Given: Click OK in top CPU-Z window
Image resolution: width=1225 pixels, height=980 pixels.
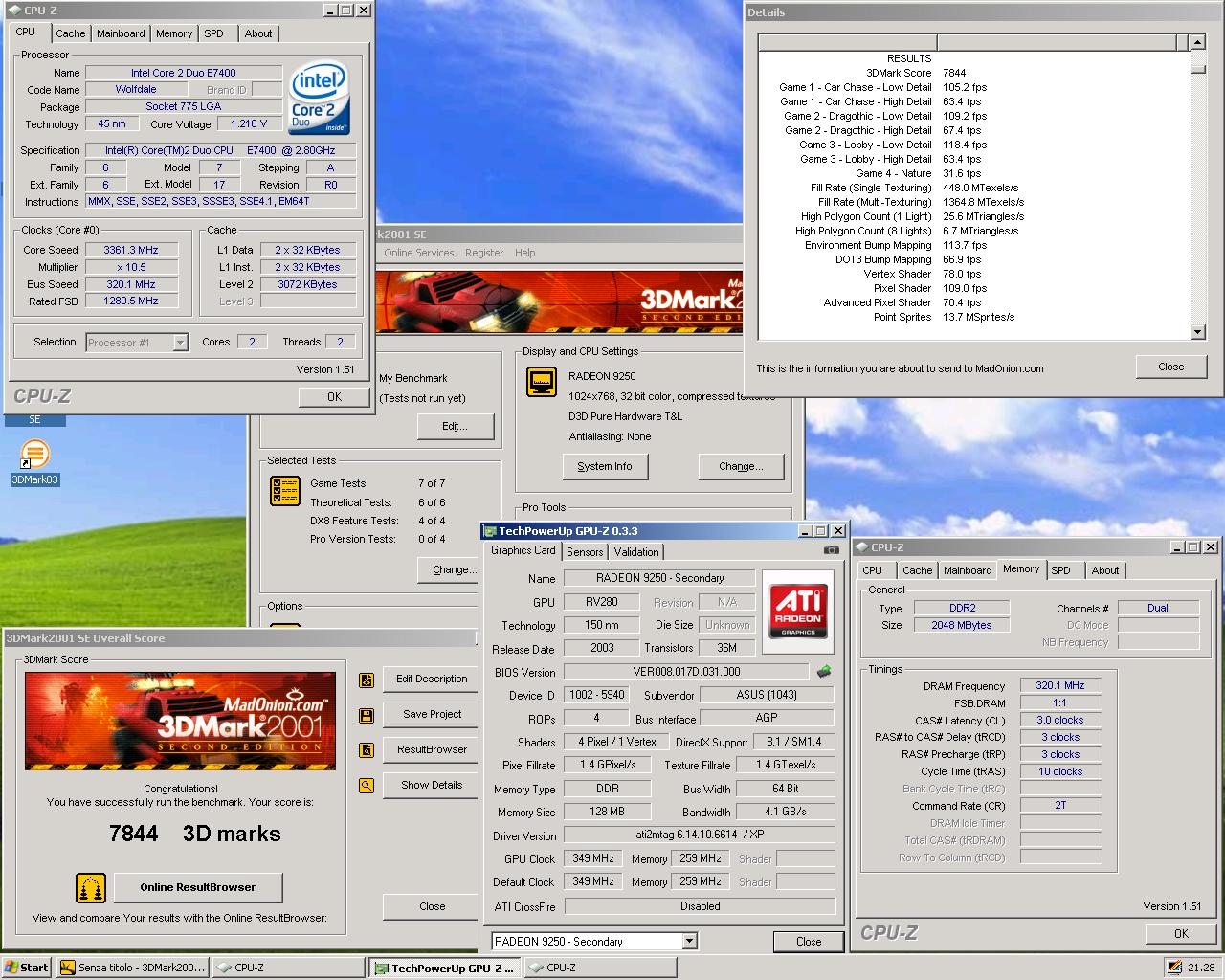Looking at the screenshot, I should click(x=334, y=397).
